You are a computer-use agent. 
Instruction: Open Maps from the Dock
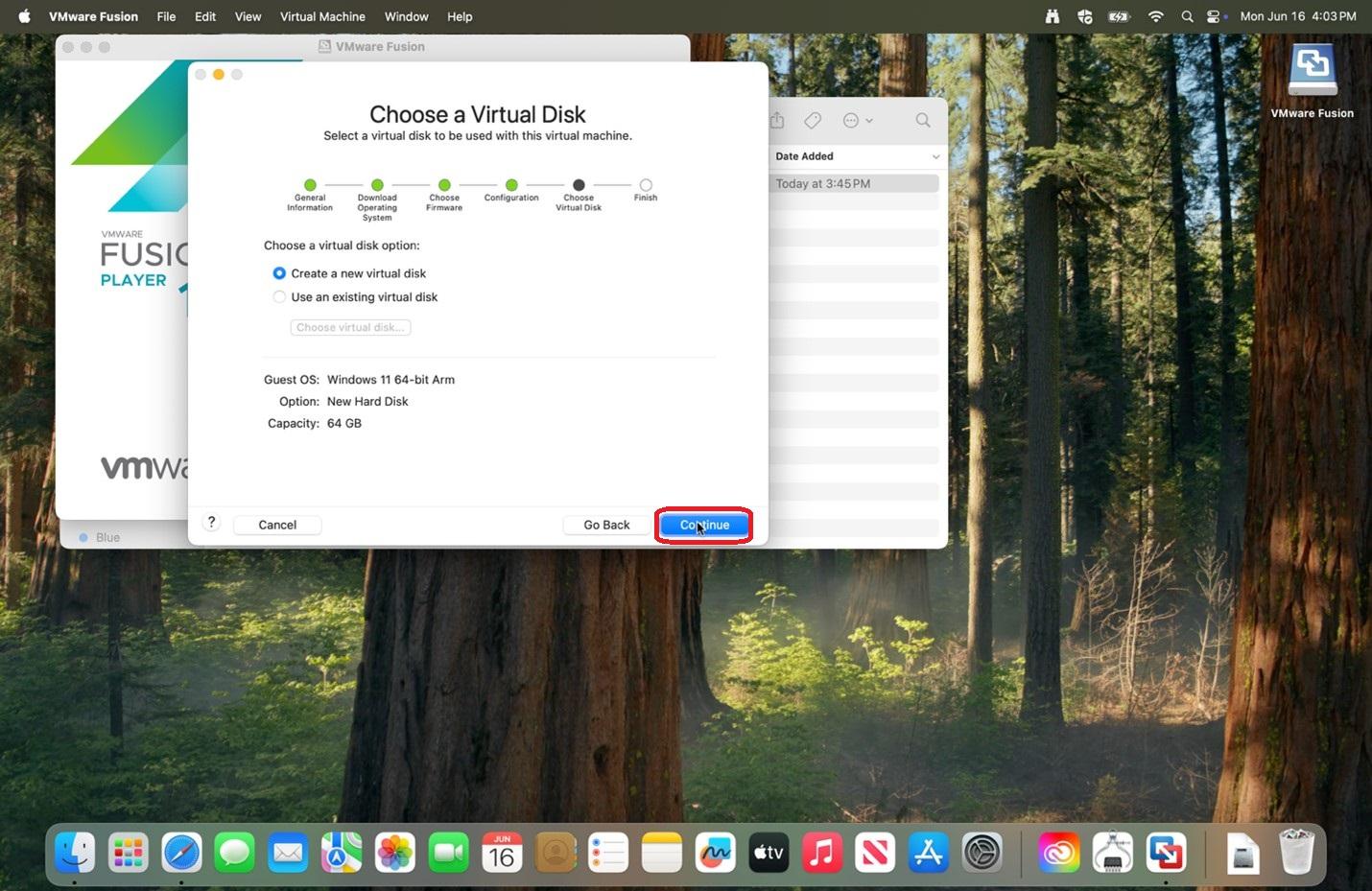pyautogui.click(x=341, y=852)
